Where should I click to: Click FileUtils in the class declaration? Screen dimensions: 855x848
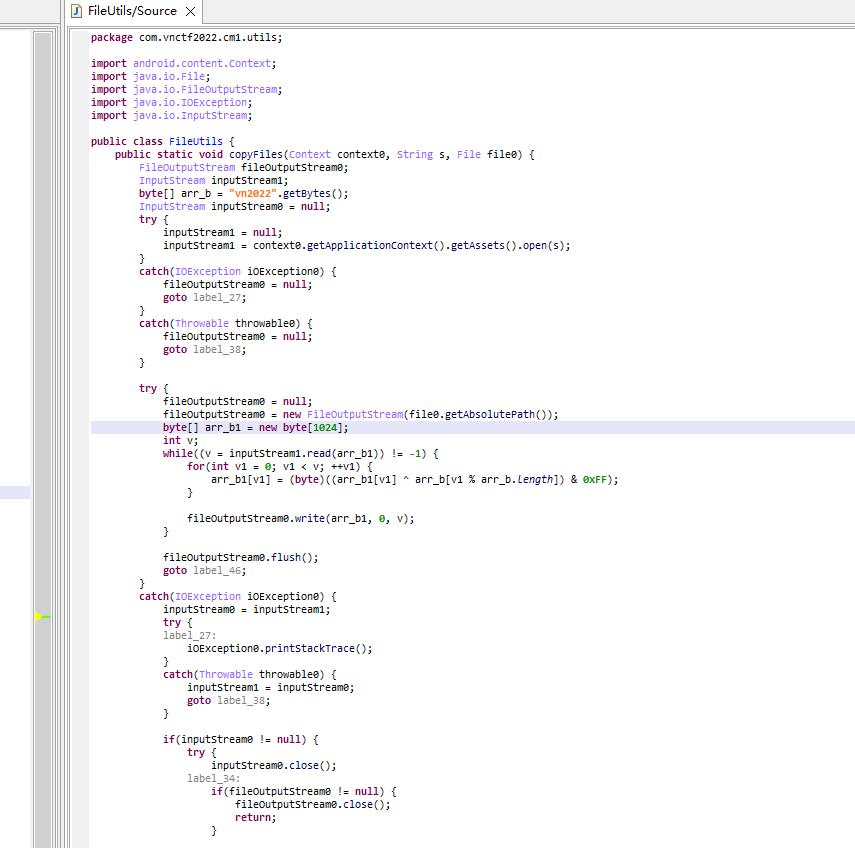(195, 141)
